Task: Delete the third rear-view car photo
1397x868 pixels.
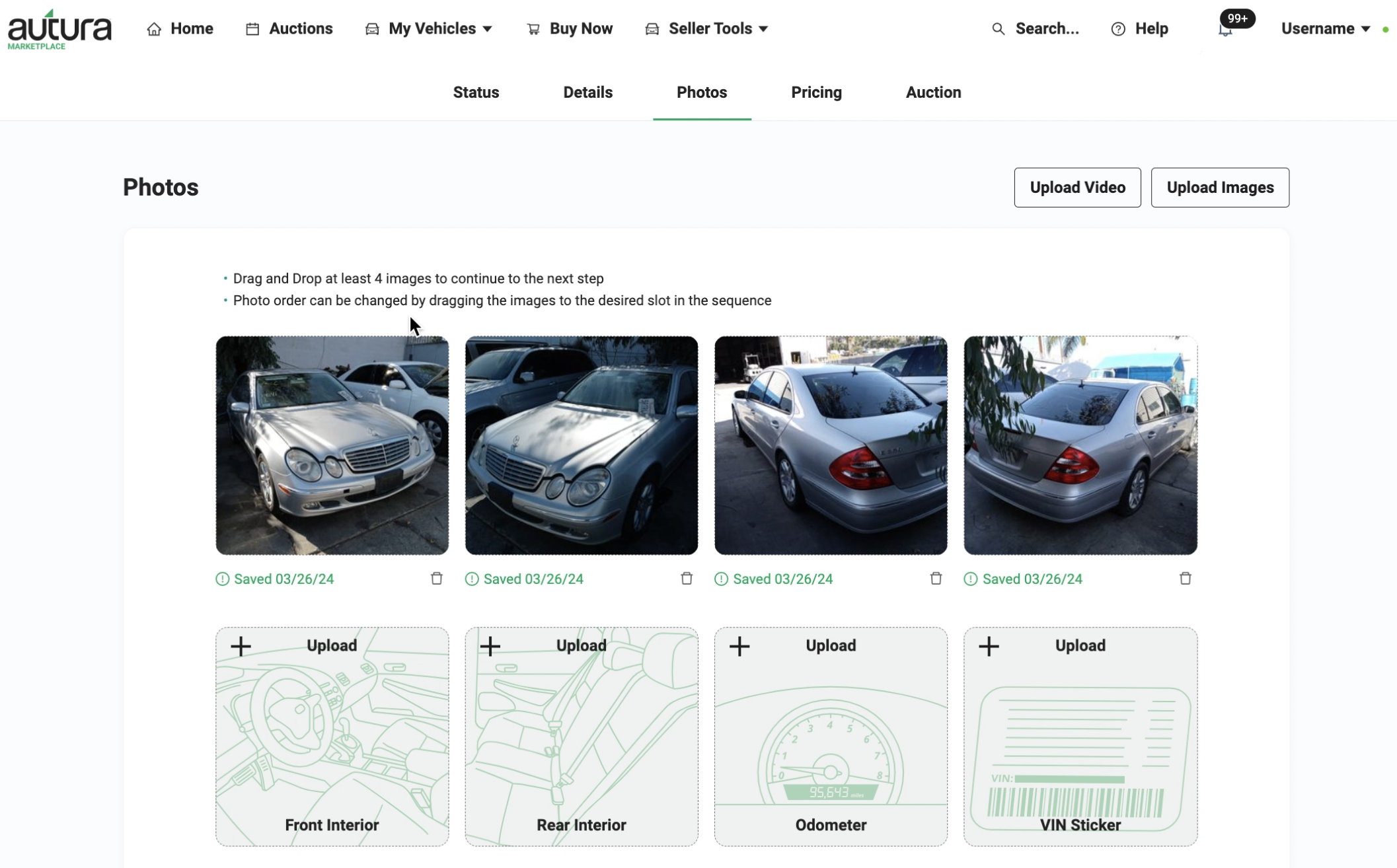Action: tap(936, 579)
